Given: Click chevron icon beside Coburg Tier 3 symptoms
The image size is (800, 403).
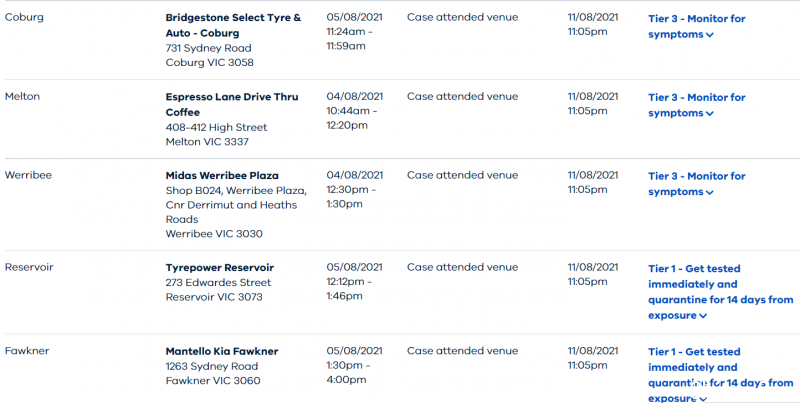Looking at the screenshot, I should coord(710,35).
